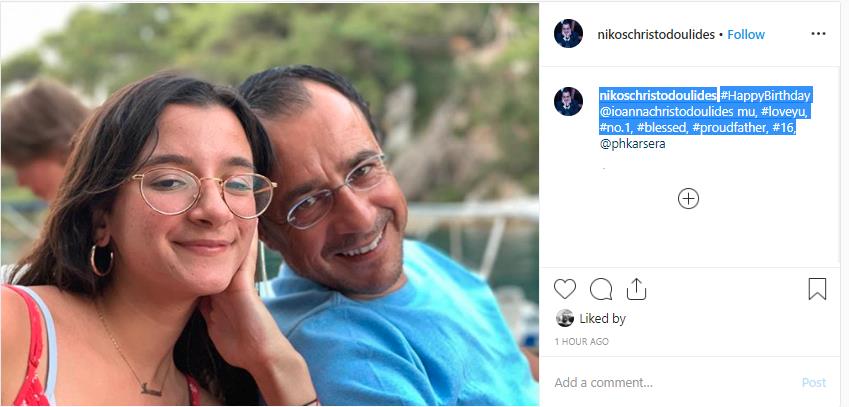Viewport: 849px width, 407px height.
Task: Click the comment speech bubble icon
Action: click(601, 290)
